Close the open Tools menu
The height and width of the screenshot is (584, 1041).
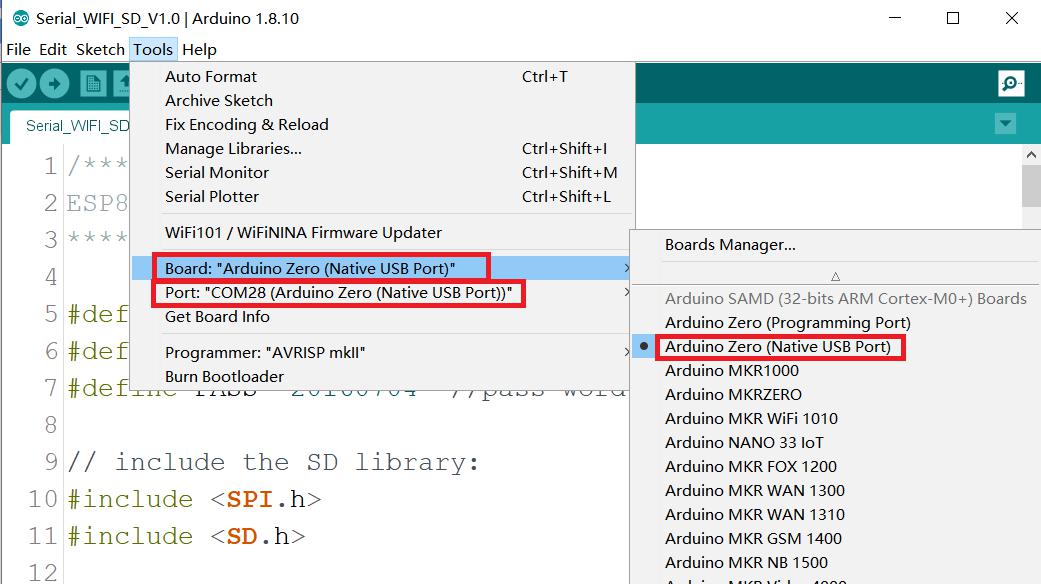point(153,50)
